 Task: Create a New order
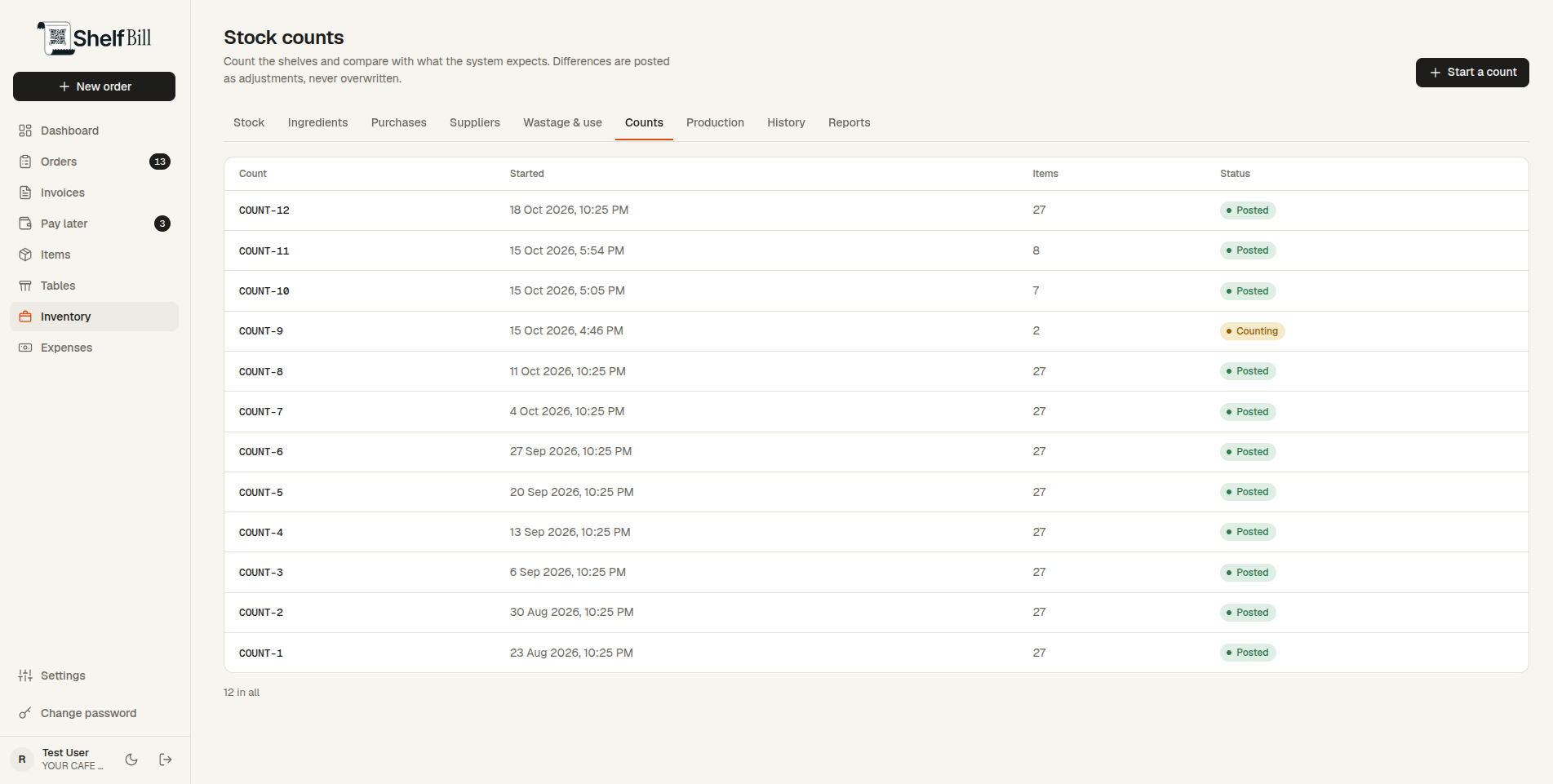[94, 86]
